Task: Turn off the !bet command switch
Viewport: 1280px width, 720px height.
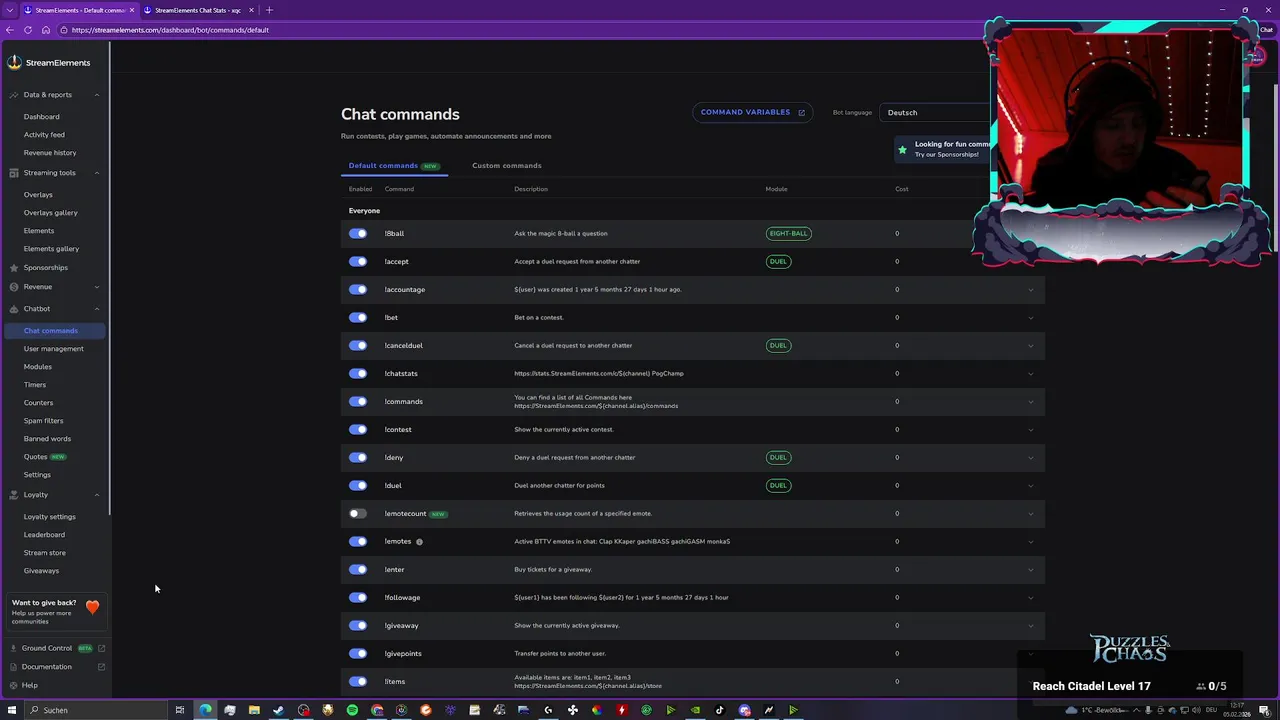Action: (358, 318)
